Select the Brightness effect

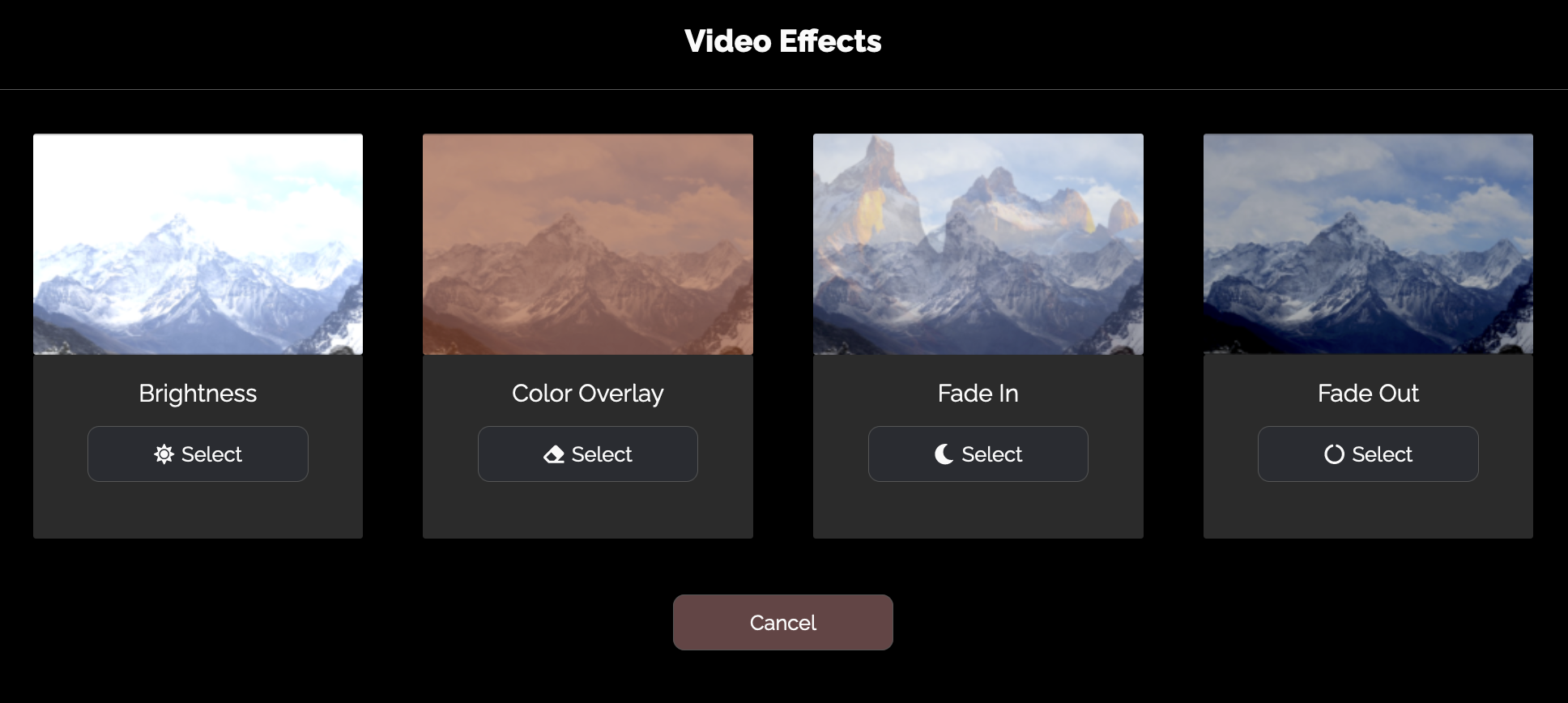tap(198, 454)
